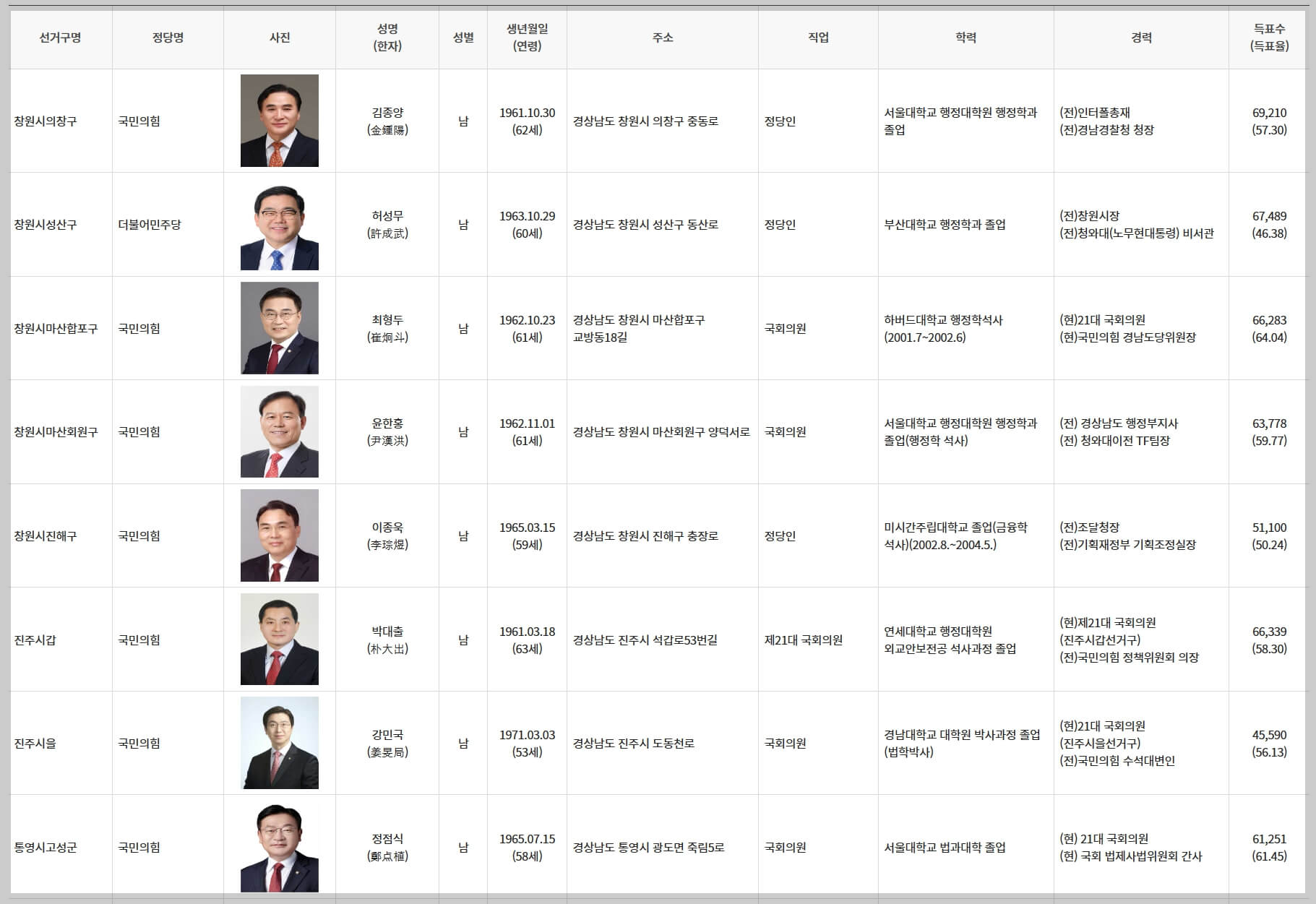Click the name 허성무 (許成武)
The height and width of the screenshot is (904, 1316).
pyautogui.click(x=387, y=225)
